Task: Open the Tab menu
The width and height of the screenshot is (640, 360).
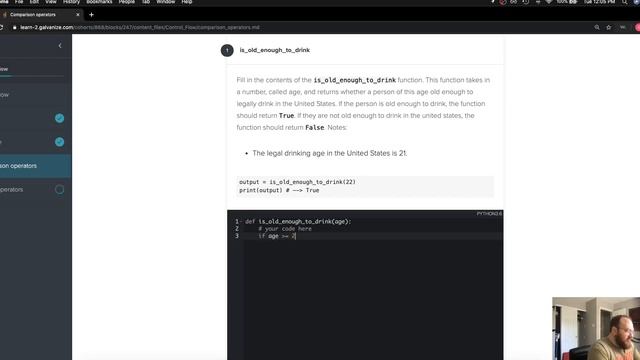Action: tap(146, 2)
